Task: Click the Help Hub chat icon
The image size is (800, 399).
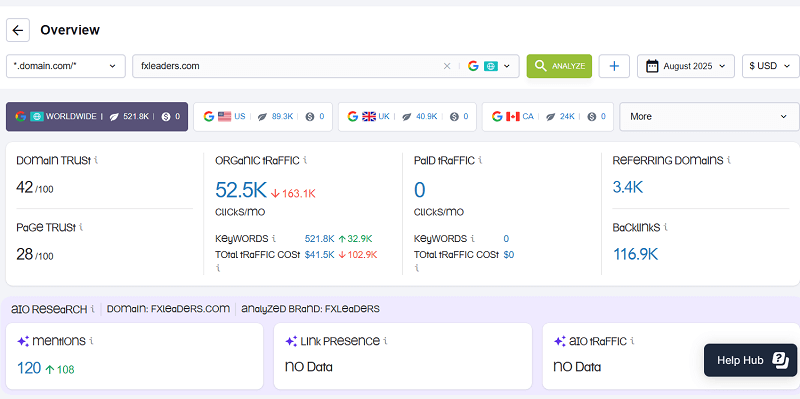Action: (x=781, y=360)
